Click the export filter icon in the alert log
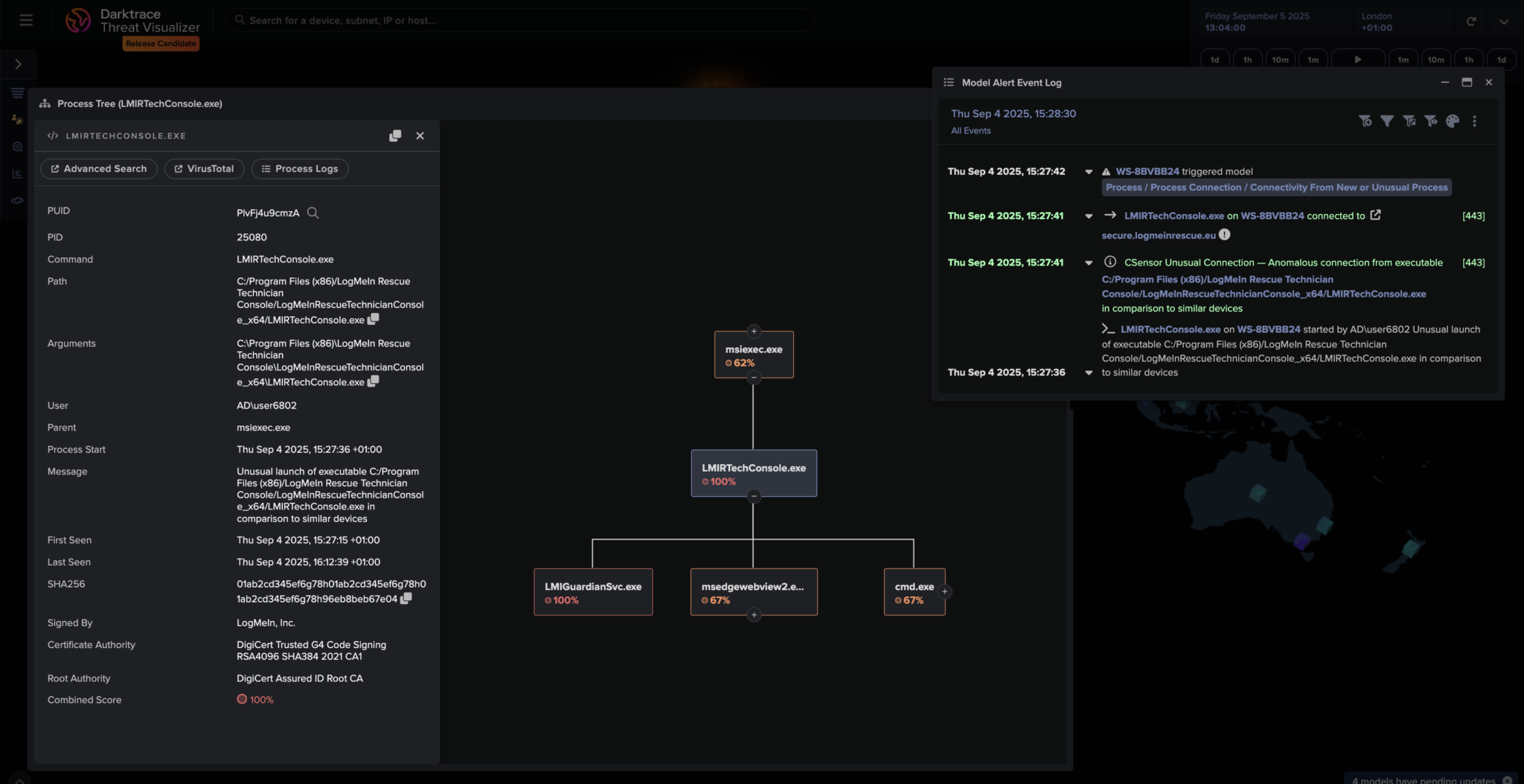1524x784 pixels. pyautogui.click(x=1409, y=121)
